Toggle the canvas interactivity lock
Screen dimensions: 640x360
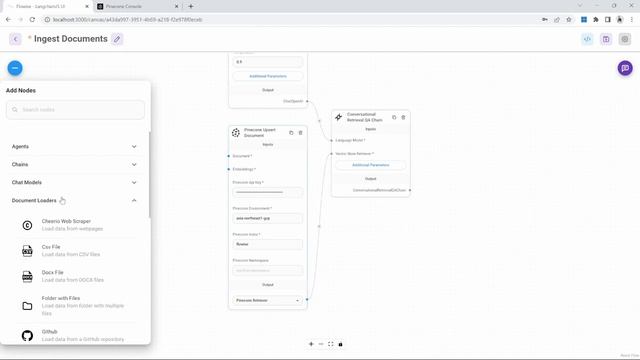[340, 344]
